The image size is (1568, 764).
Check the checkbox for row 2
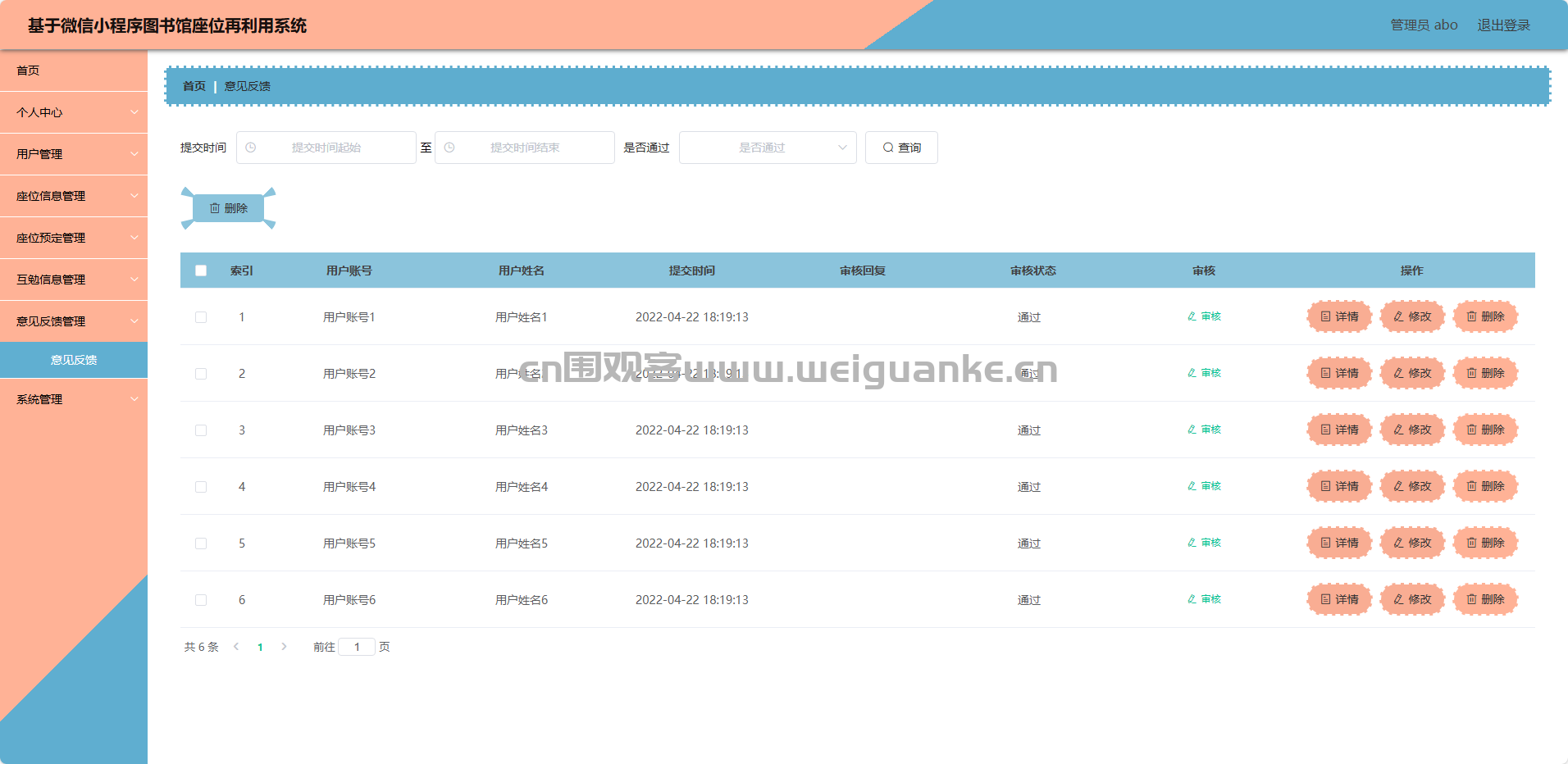(x=201, y=374)
